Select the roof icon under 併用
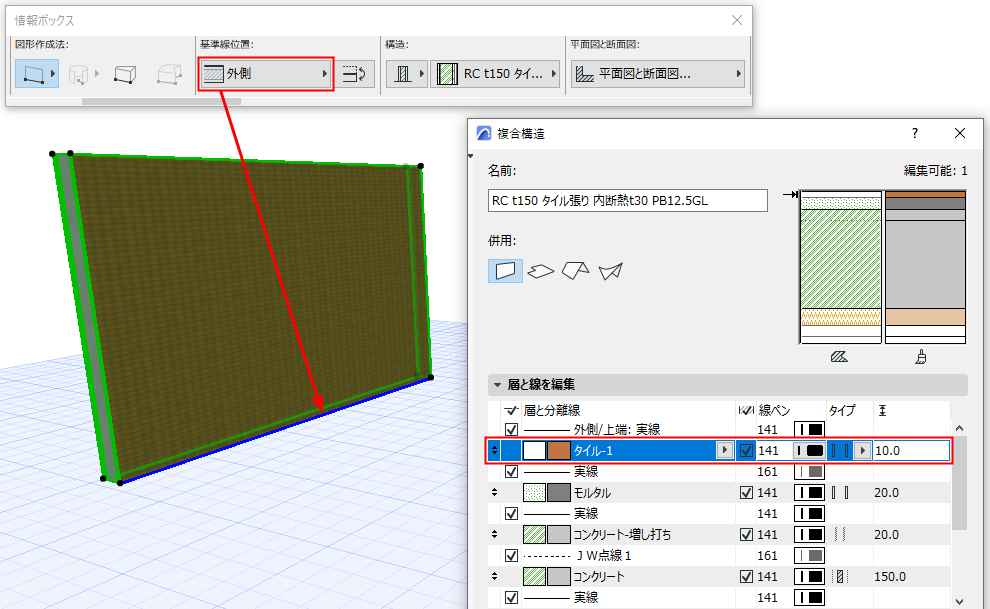This screenshot has width=990, height=609. coord(575,271)
